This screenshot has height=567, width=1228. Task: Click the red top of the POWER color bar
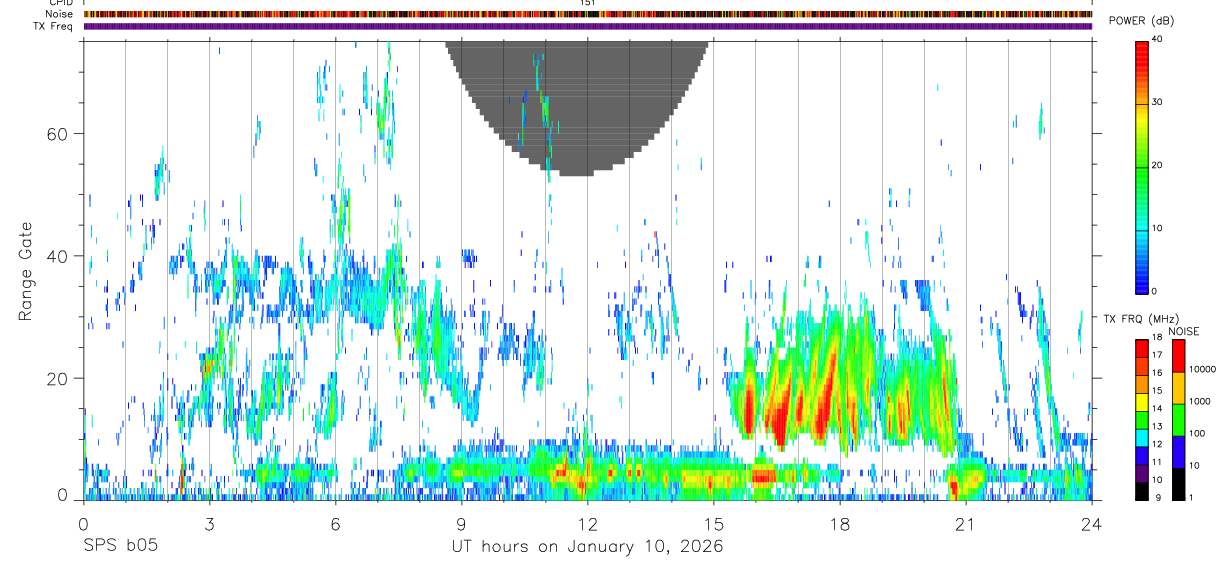point(1142,55)
